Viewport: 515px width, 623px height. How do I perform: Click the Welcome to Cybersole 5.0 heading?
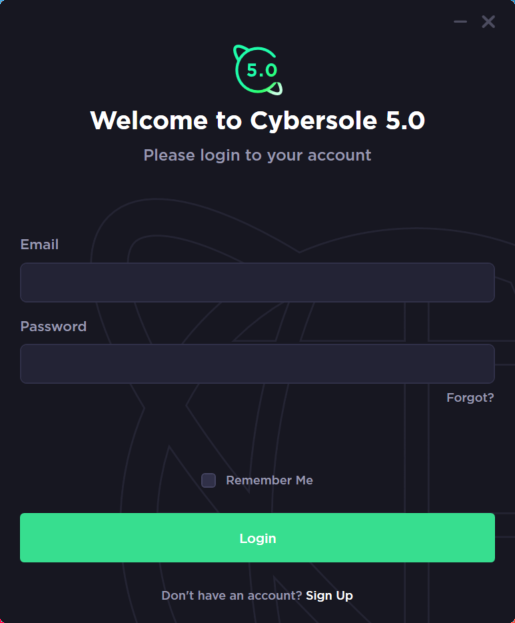coord(258,120)
